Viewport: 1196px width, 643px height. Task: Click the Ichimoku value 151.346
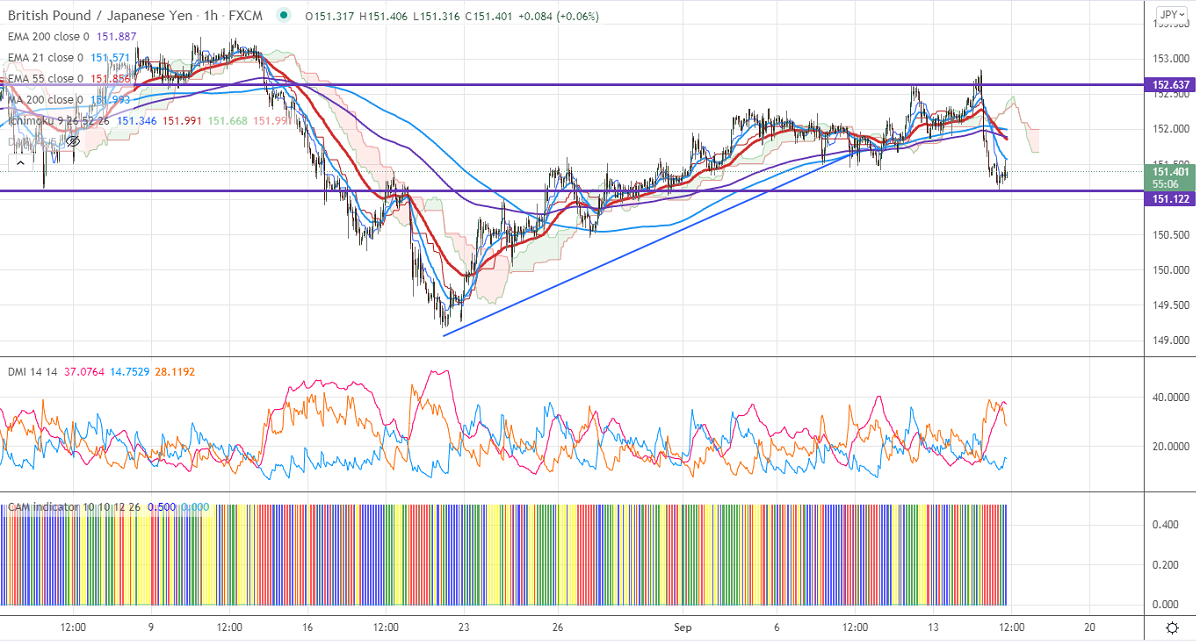coord(137,121)
